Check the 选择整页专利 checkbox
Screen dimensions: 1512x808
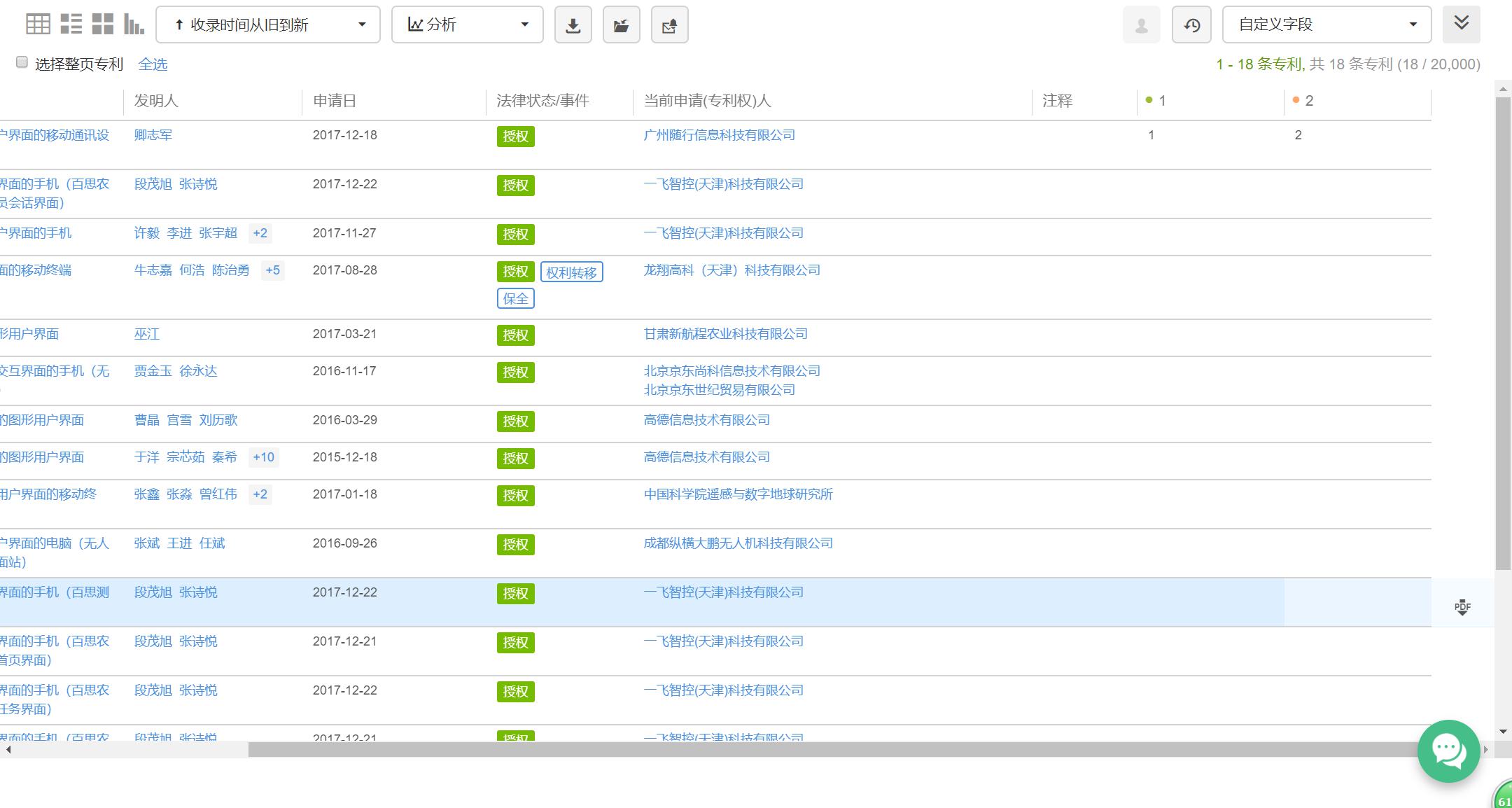coord(22,62)
